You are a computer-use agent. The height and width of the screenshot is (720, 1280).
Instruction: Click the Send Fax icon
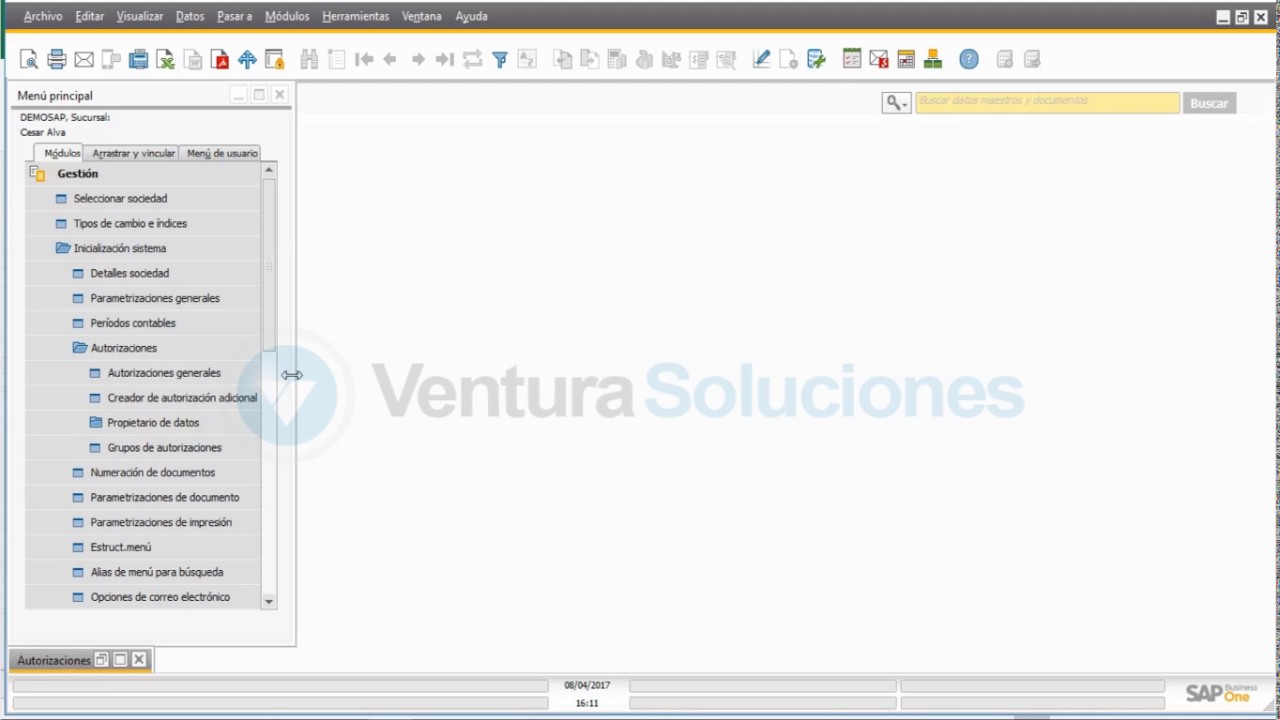point(139,60)
